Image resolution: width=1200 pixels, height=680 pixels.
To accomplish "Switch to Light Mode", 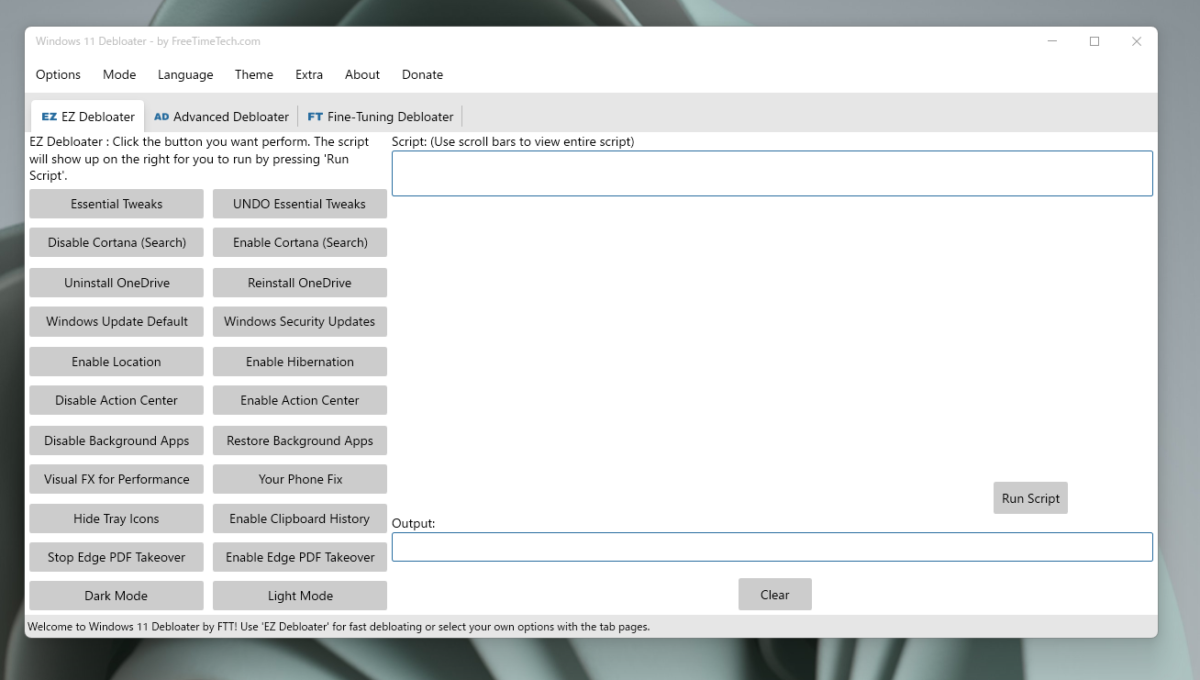I will point(300,596).
